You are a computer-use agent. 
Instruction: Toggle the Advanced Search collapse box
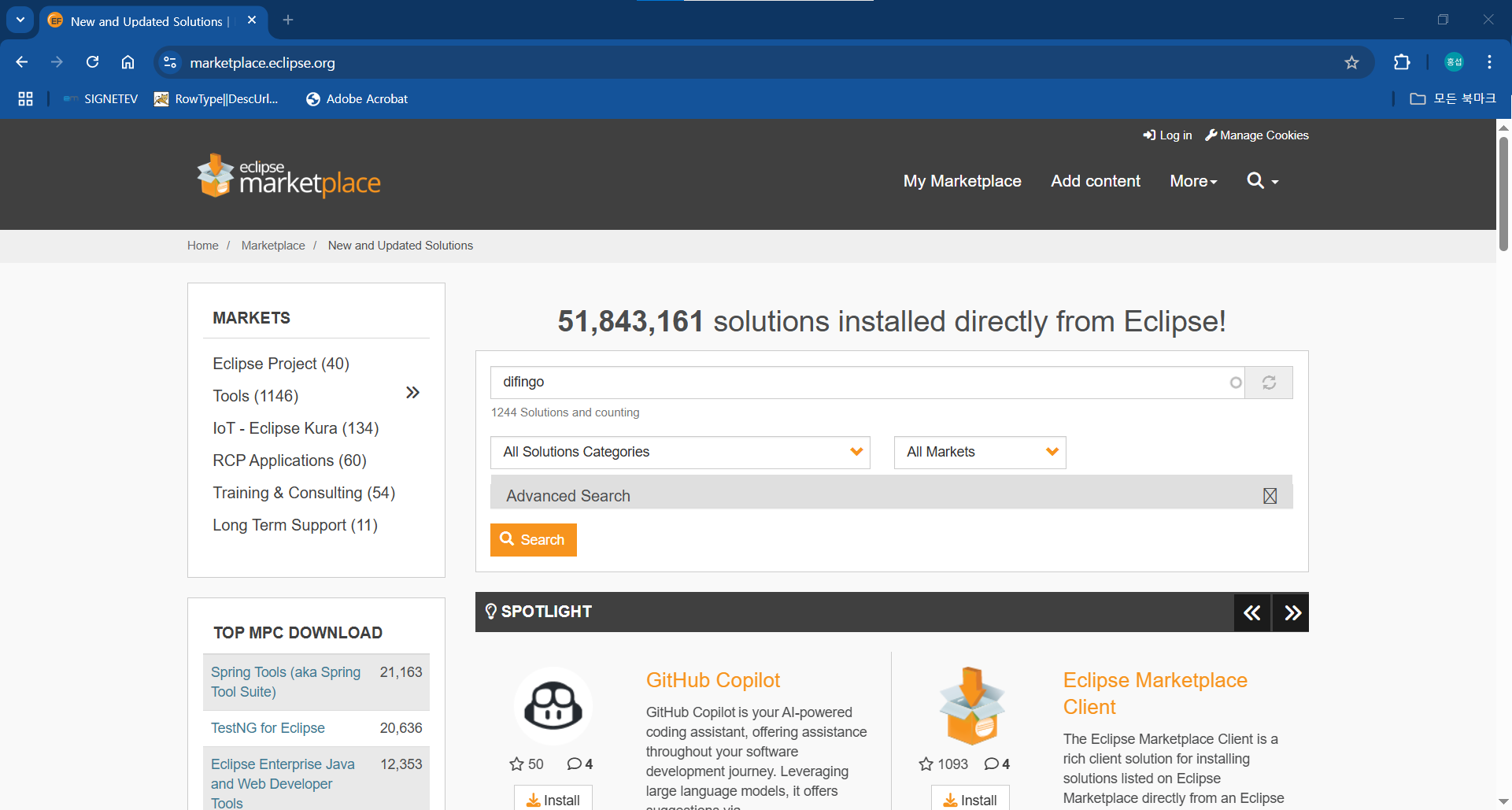(x=1270, y=496)
